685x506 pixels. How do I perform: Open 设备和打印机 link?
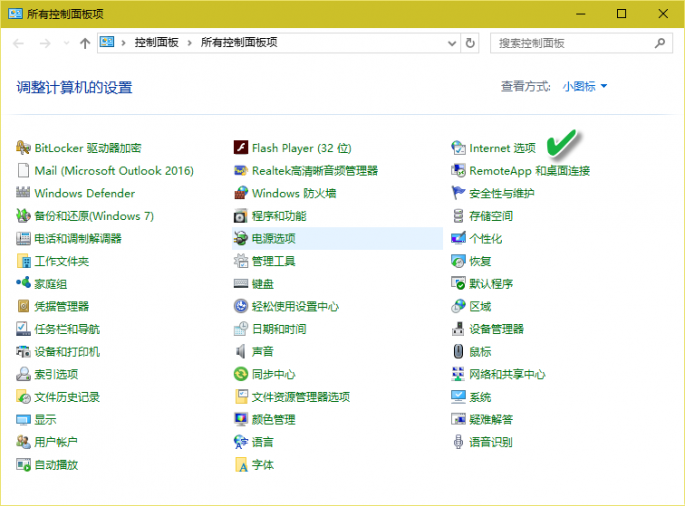[67, 352]
